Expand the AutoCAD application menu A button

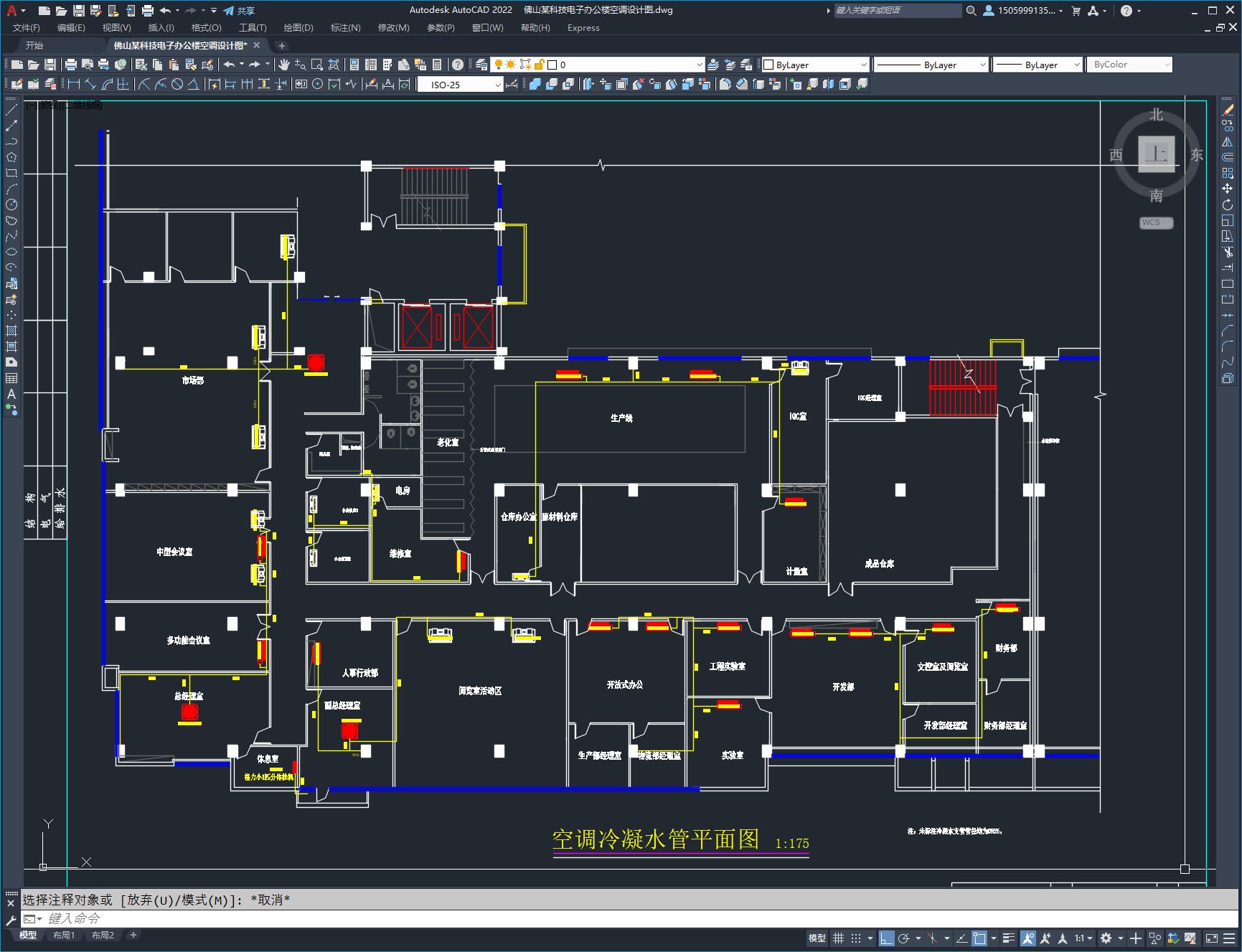point(14,11)
